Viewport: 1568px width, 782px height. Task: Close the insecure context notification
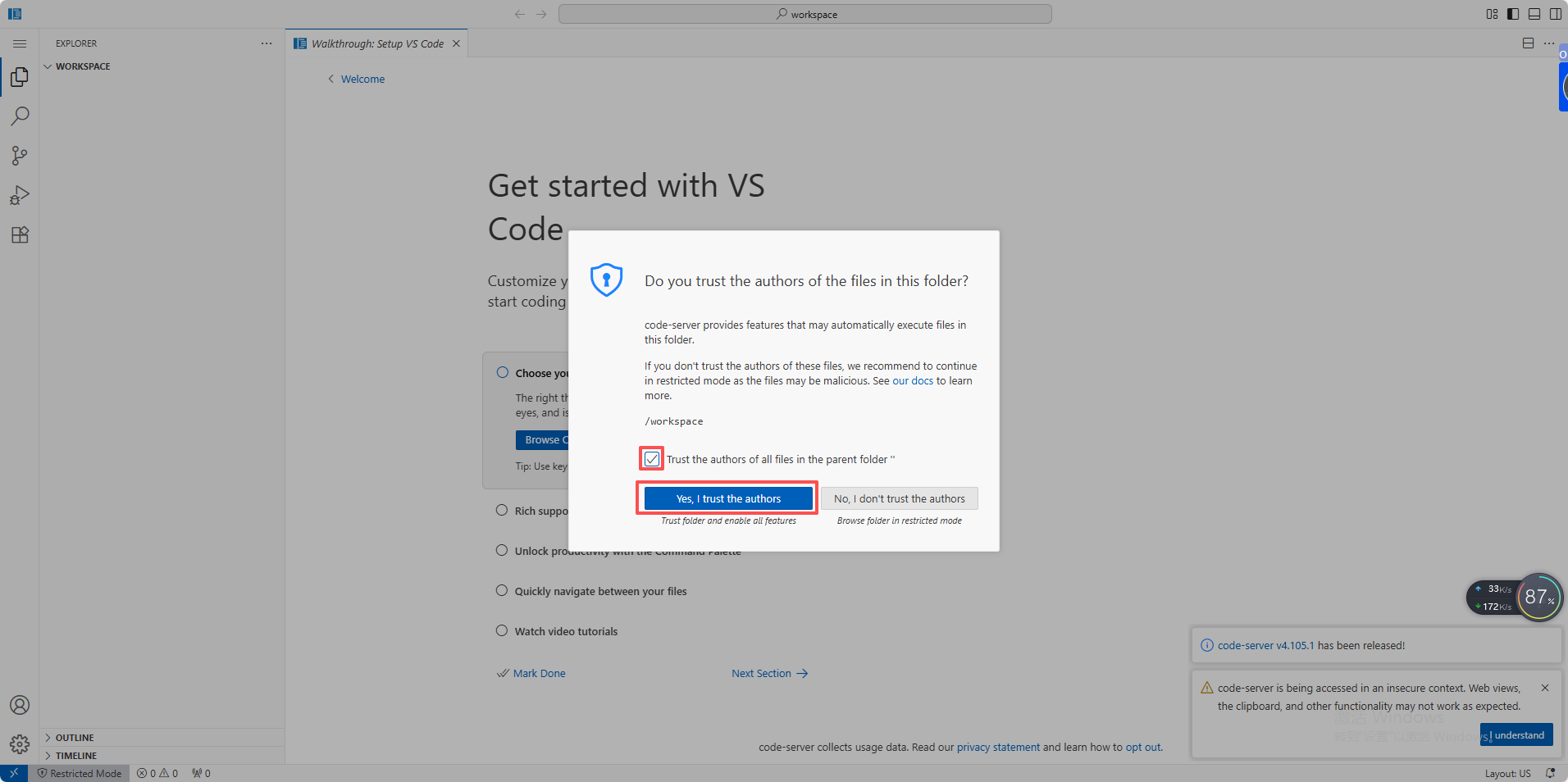[1545, 688]
